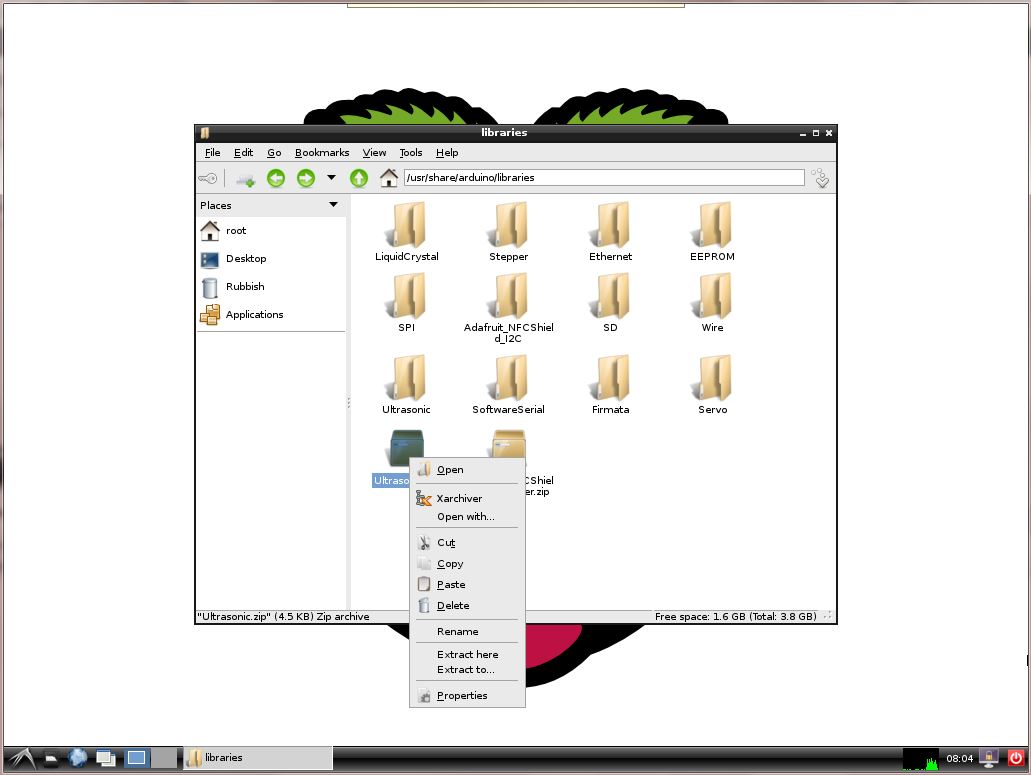Click the screen lock tray icon

(x=988, y=758)
